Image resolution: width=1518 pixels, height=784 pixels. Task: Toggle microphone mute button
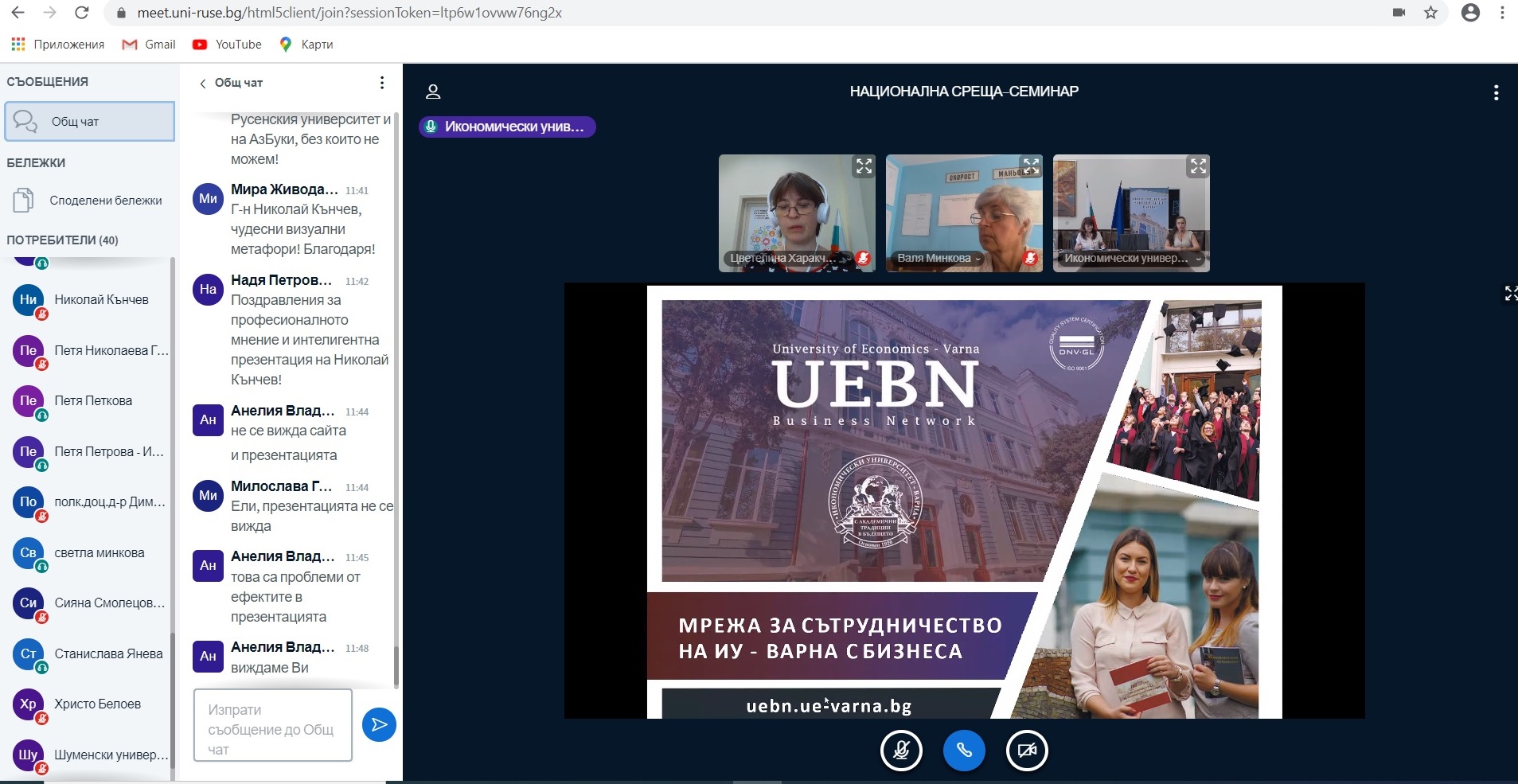point(901,751)
